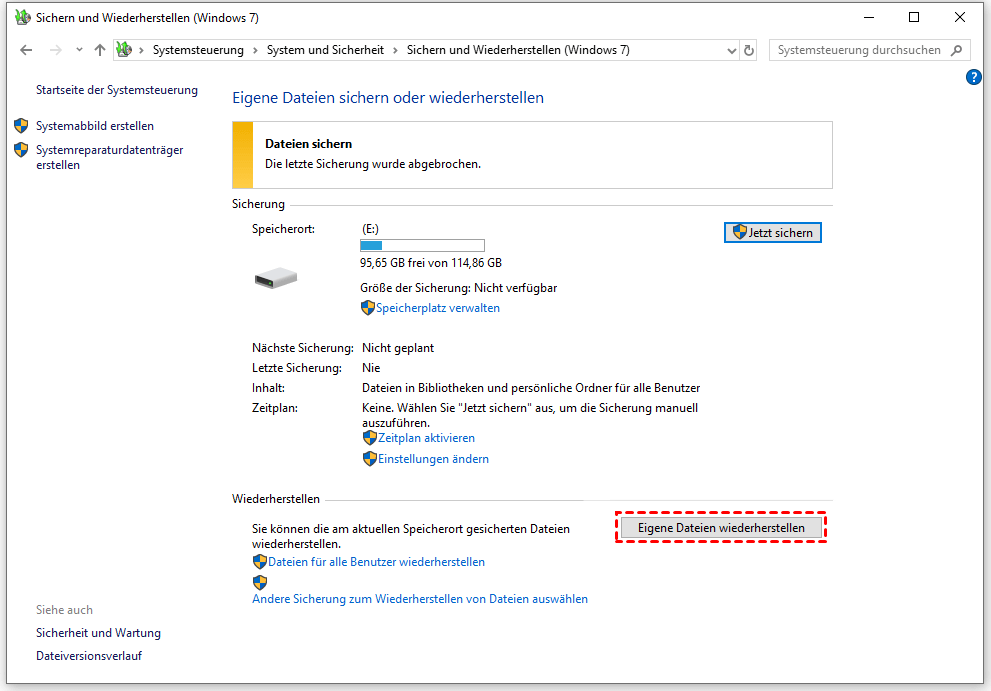Refresh the address bar location

[x=749, y=50]
